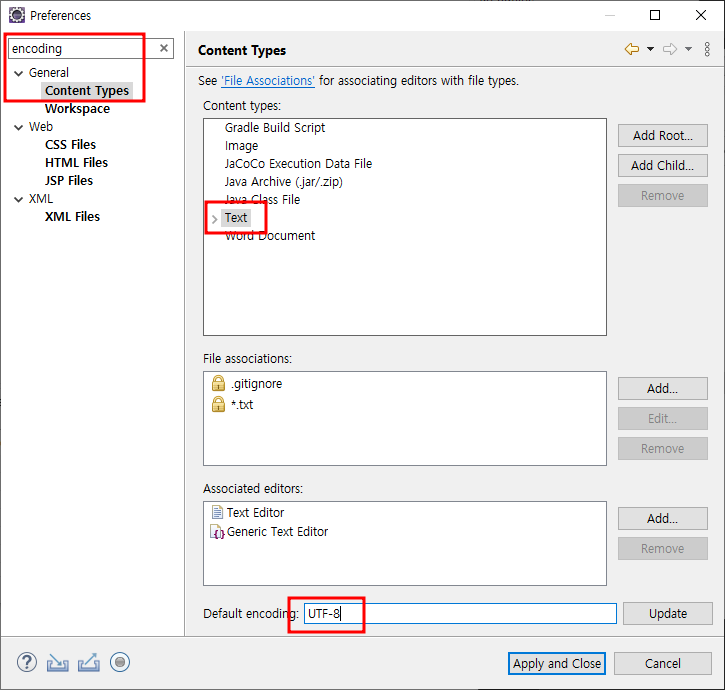Viewport: 725px width, 690px height.
Task: Select the Web category label
Action: click(41, 127)
